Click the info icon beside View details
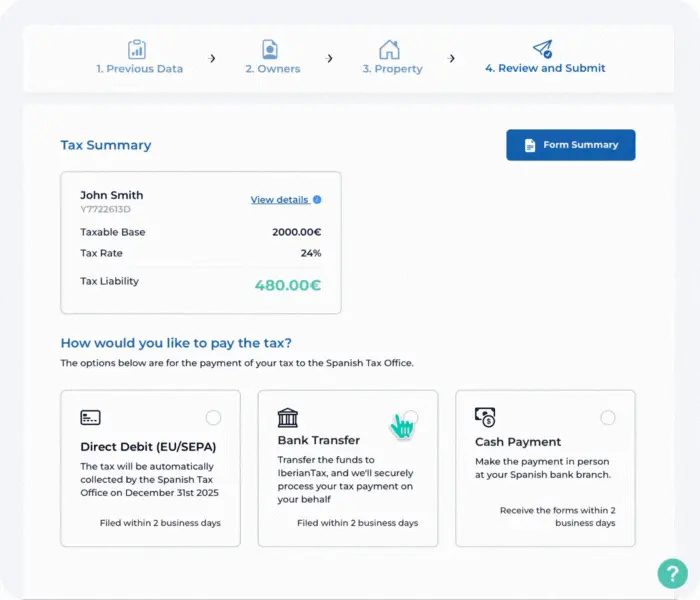Image resolution: width=700 pixels, height=600 pixels. (x=317, y=200)
